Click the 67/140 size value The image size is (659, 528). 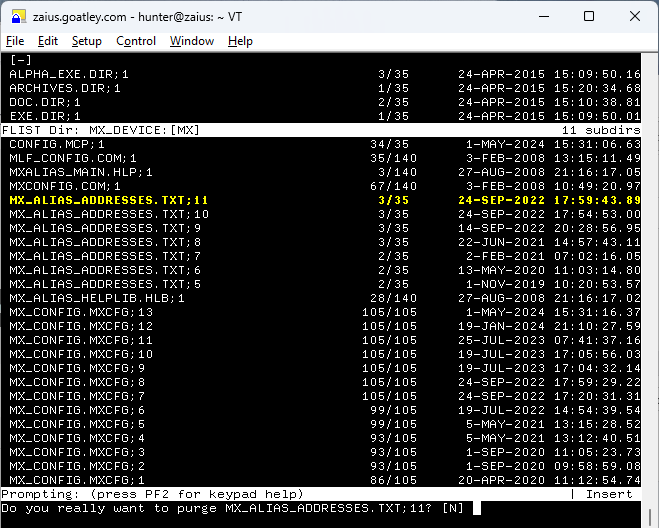pyautogui.click(x=393, y=186)
